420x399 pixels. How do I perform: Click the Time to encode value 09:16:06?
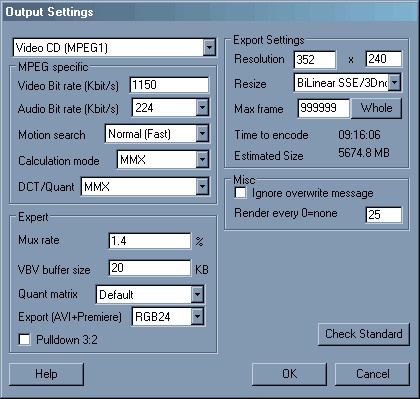359,135
